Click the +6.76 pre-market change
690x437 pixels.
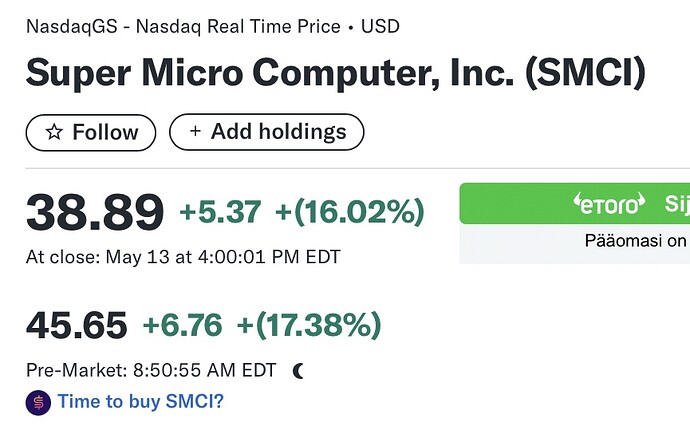point(182,325)
